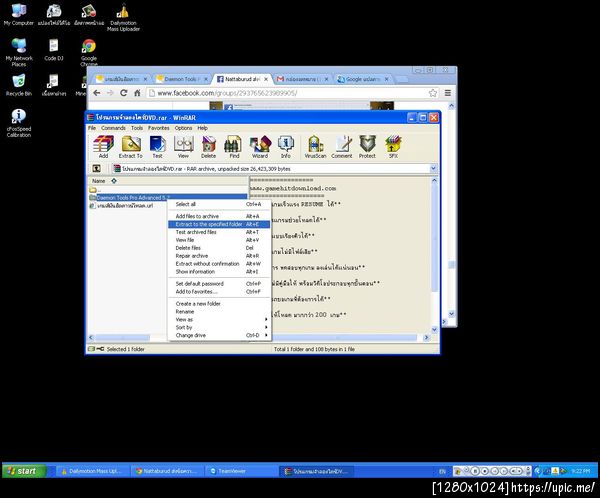Image resolution: width=600 pixels, height=498 pixels.
Task: Select the .url file row in WinRAR list
Action: pos(121,206)
